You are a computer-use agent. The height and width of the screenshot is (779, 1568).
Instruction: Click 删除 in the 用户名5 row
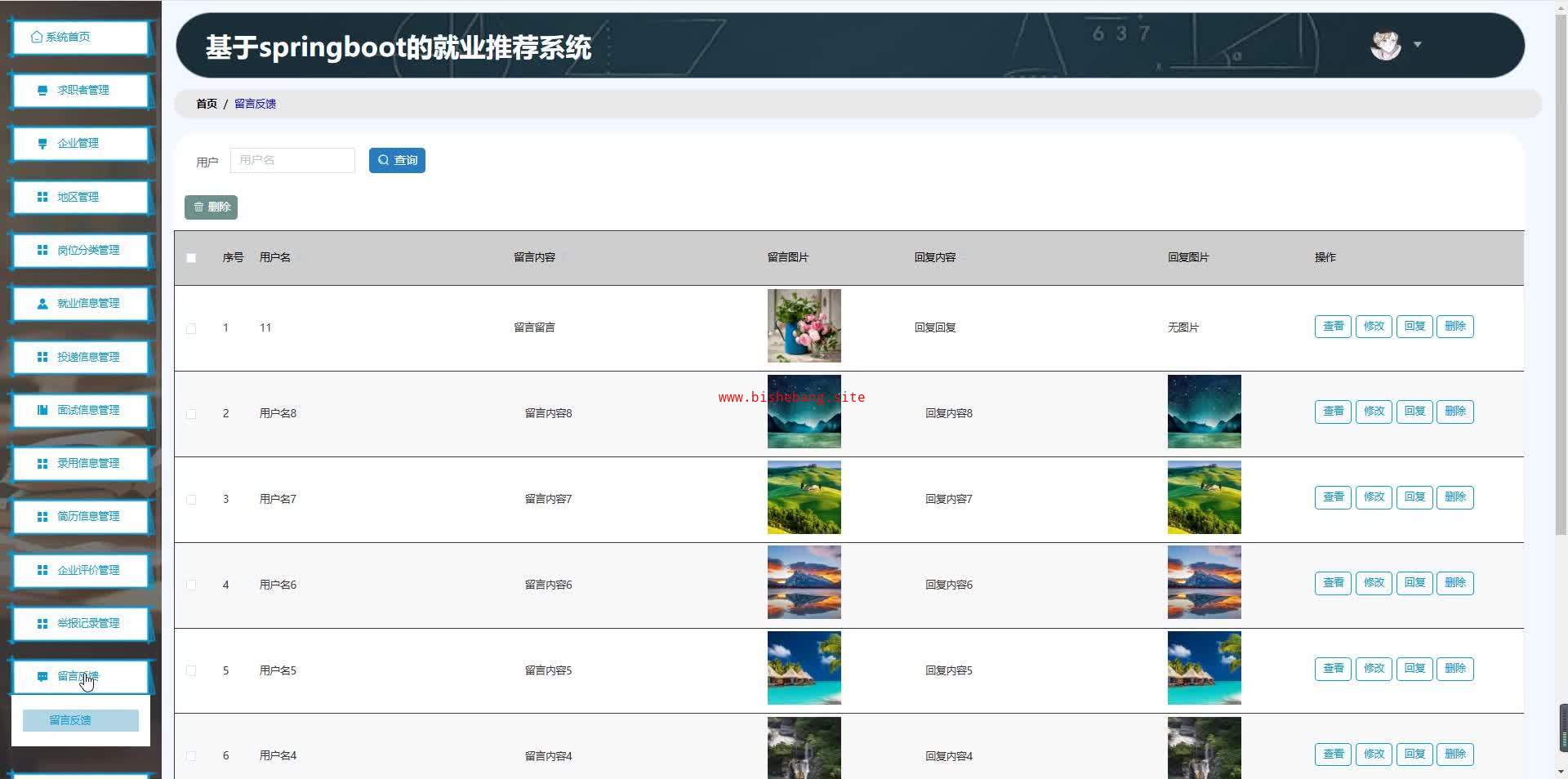[x=1455, y=669]
